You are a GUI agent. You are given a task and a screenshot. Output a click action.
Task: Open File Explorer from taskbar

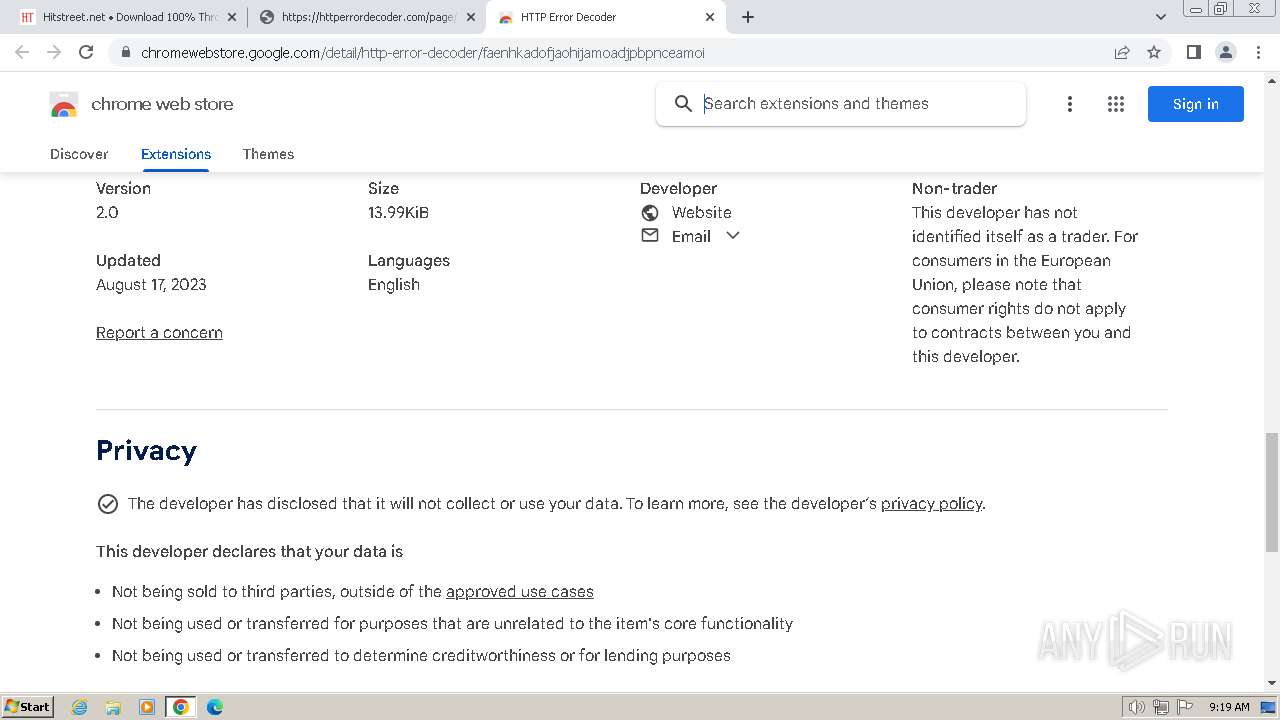coord(113,707)
